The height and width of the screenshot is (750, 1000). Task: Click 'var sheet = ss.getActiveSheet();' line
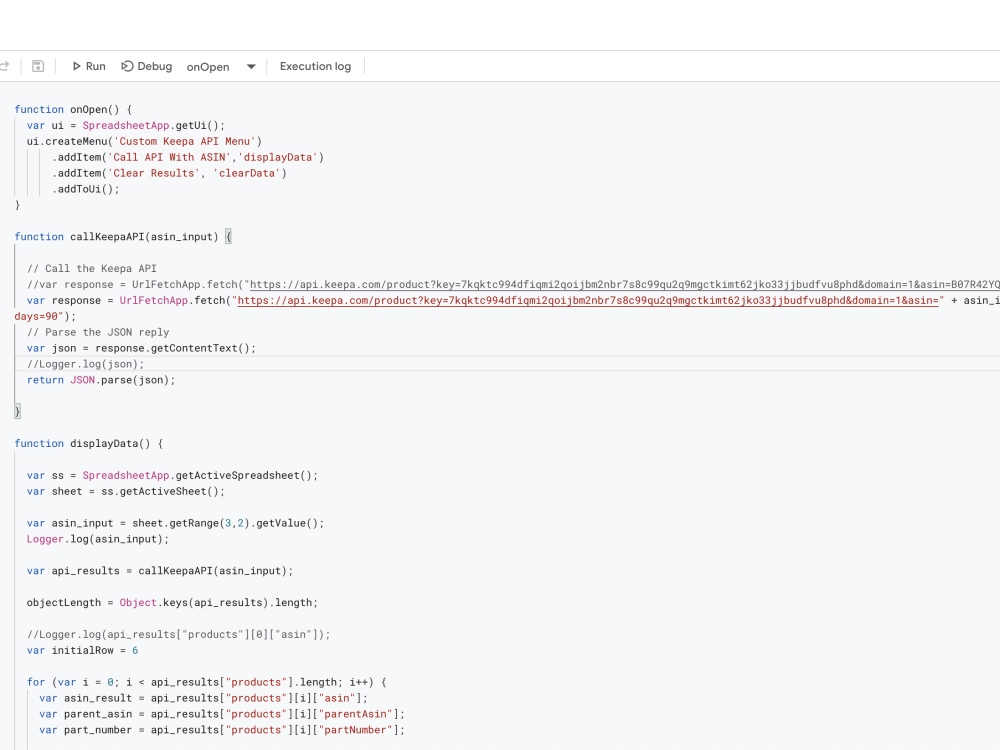pos(126,492)
